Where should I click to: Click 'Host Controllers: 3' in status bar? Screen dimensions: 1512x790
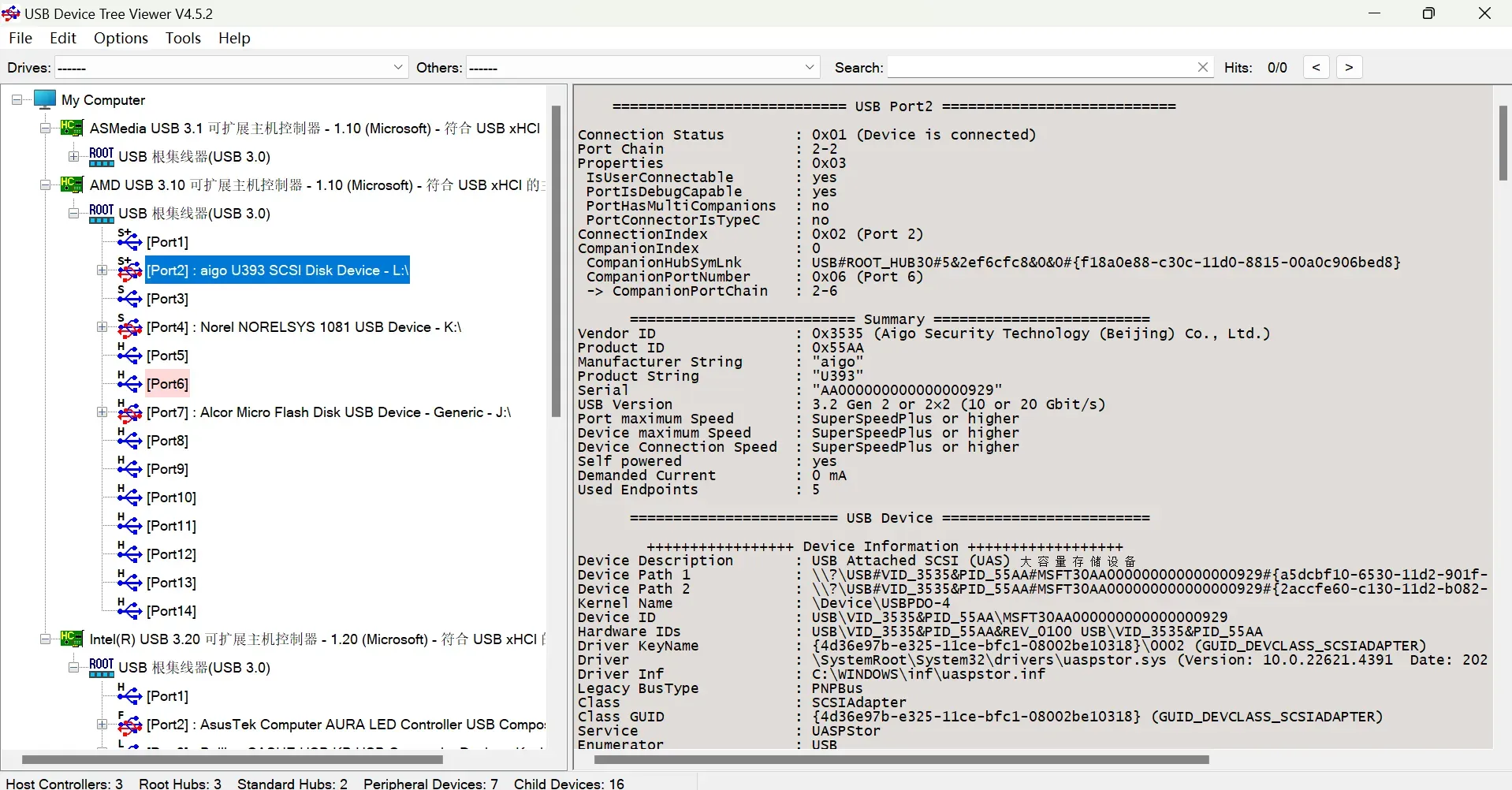[x=65, y=783]
